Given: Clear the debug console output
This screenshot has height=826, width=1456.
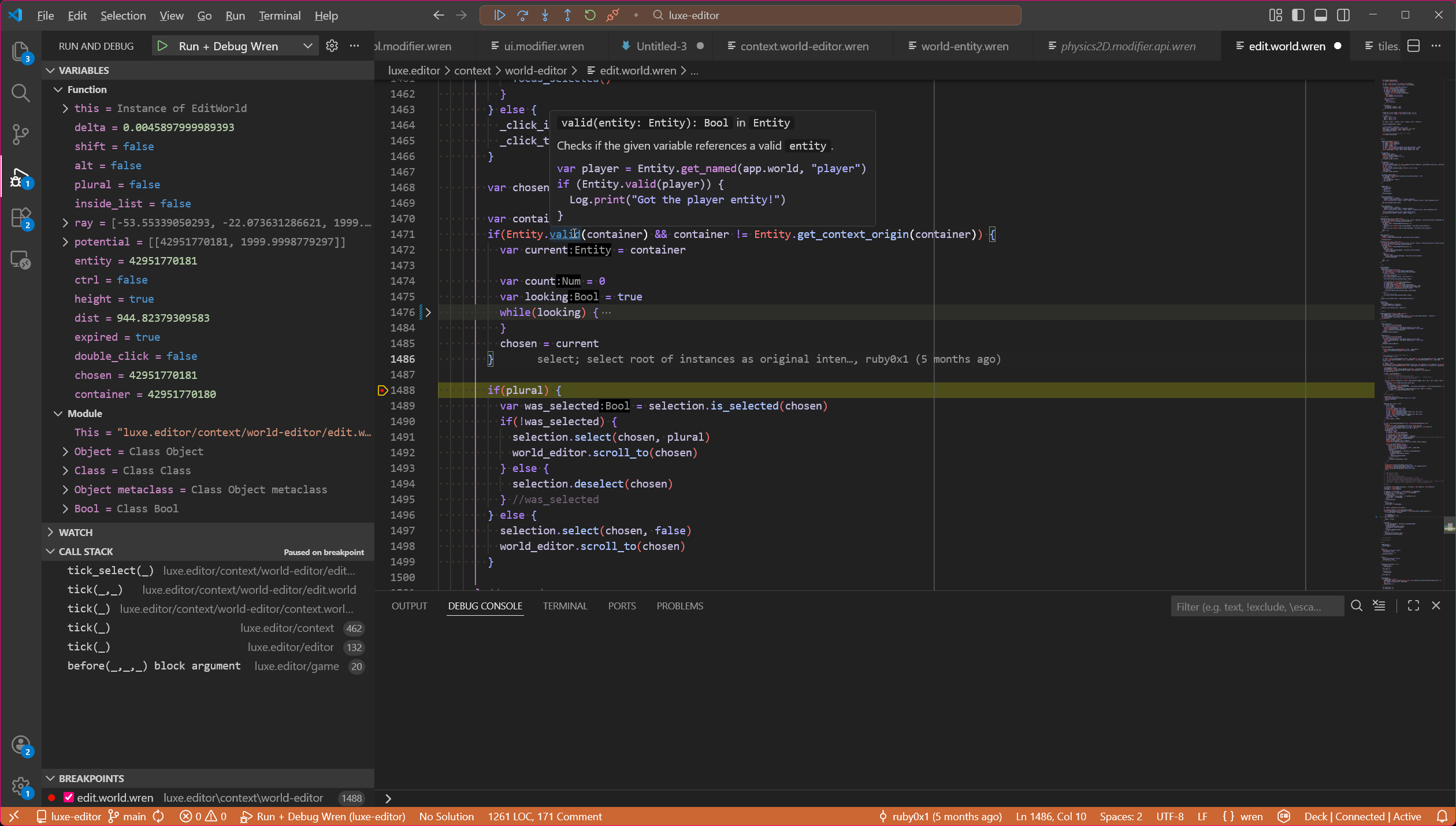Looking at the screenshot, I should point(1379,606).
